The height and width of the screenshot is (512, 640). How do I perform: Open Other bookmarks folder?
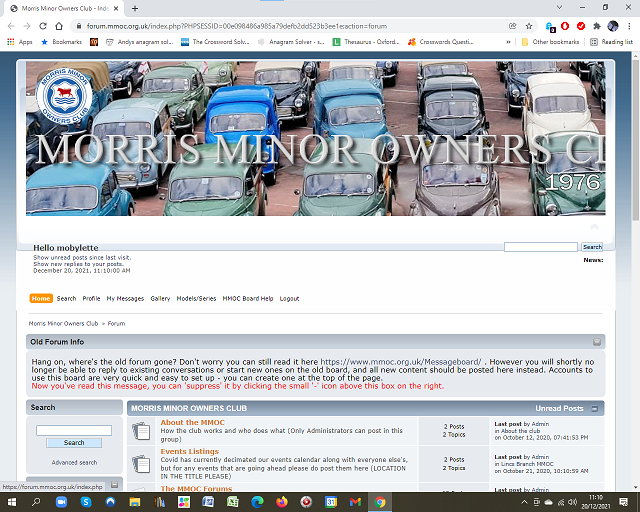[x=551, y=42]
